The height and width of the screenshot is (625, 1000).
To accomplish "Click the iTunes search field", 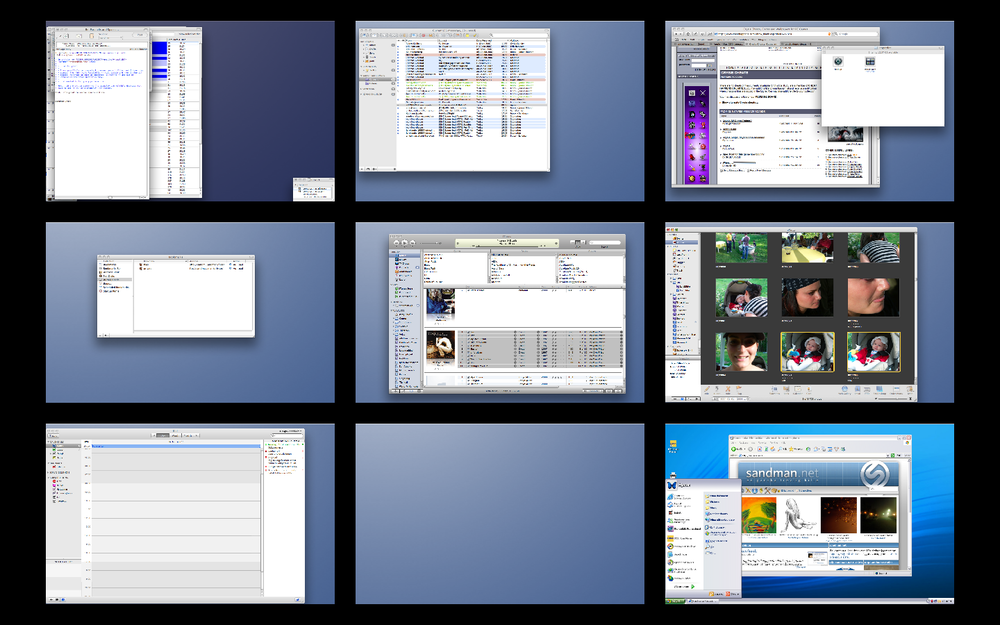I will [x=604, y=242].
